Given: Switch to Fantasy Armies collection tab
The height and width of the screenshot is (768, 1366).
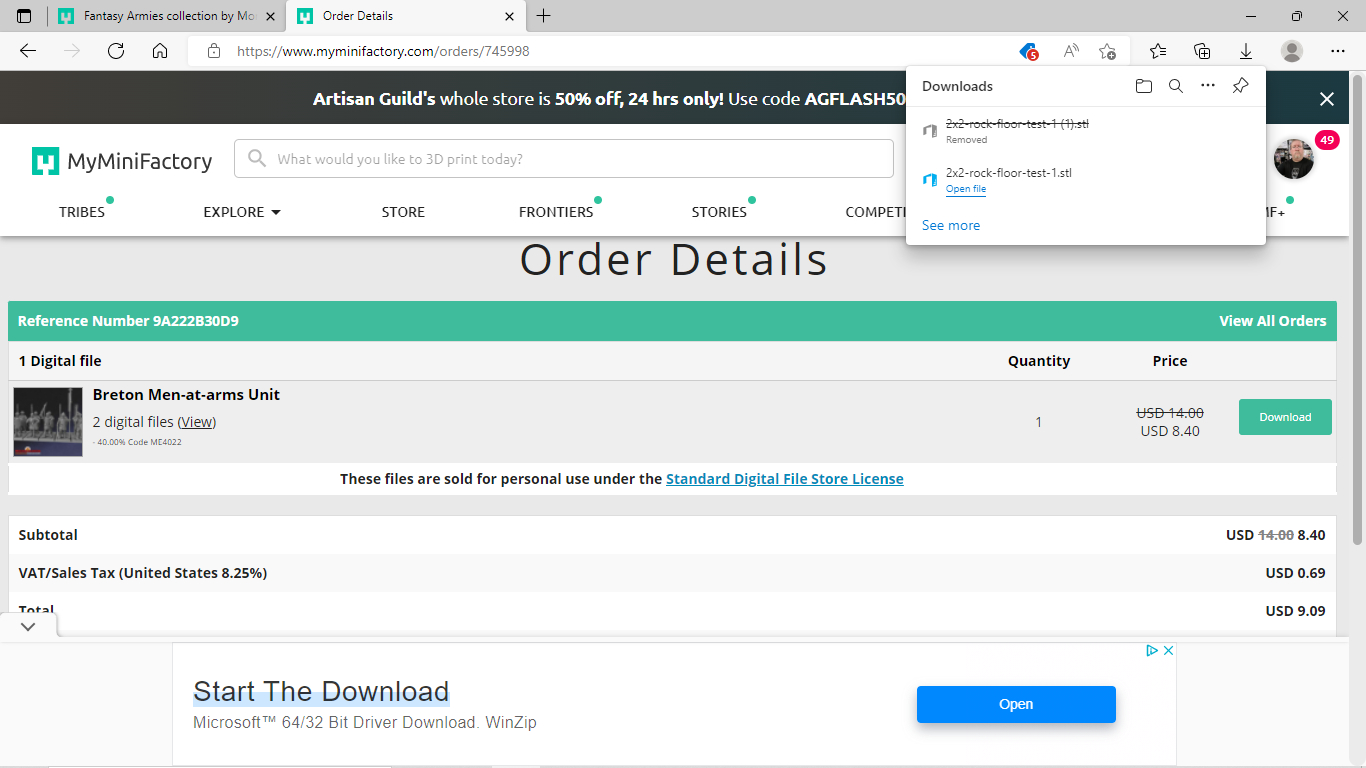Looking at the screenshot, I should (165, 16).
